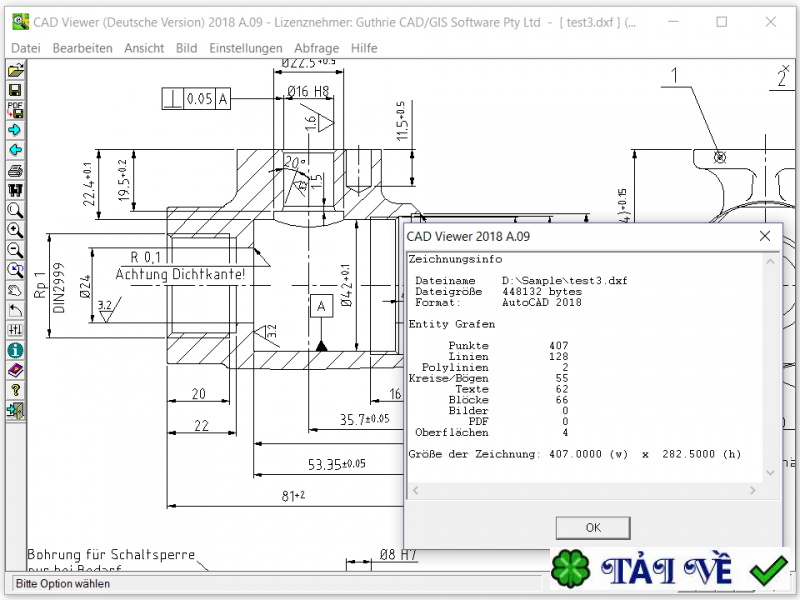Open the Einstellungen menu
The width and height of the screenshot is (800, 600).
[x=245, y=47]
